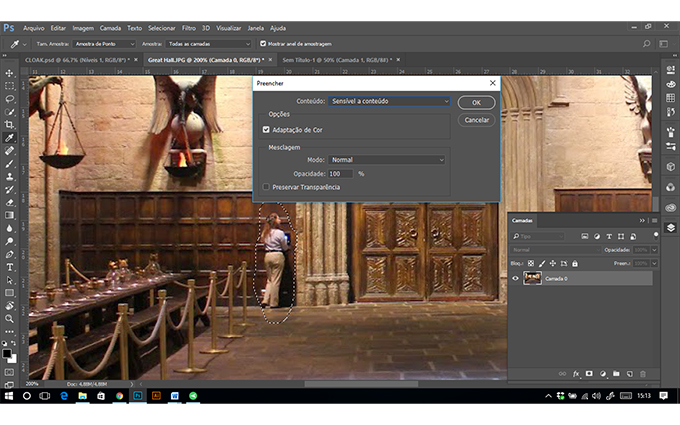Delete layer with trash icon
Viewport: 680px width, 425px height.
tap(643, 373)
